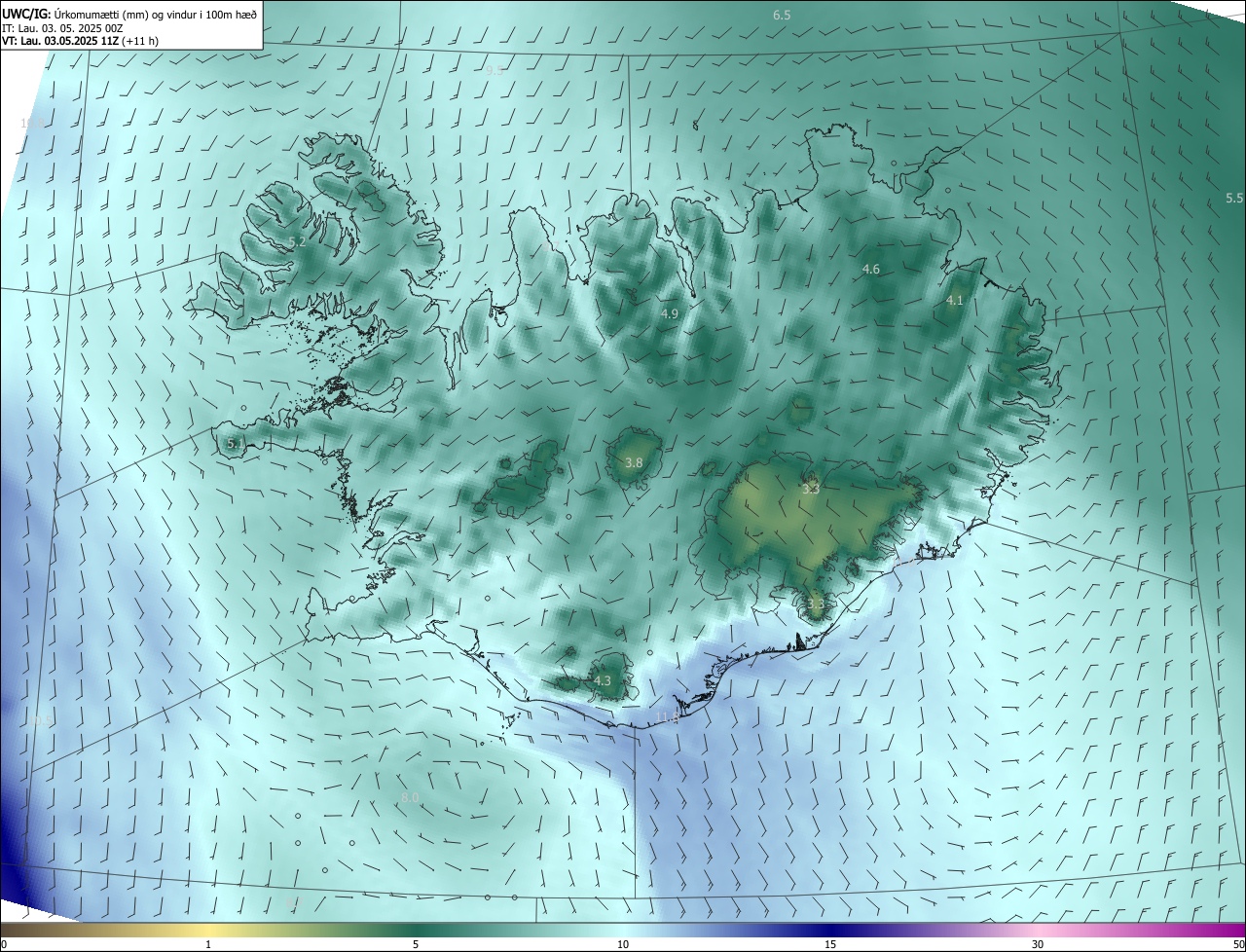Click the 3.8 value on the central glacier
This screenshot has height=952, width=1246.
[634, 463]
